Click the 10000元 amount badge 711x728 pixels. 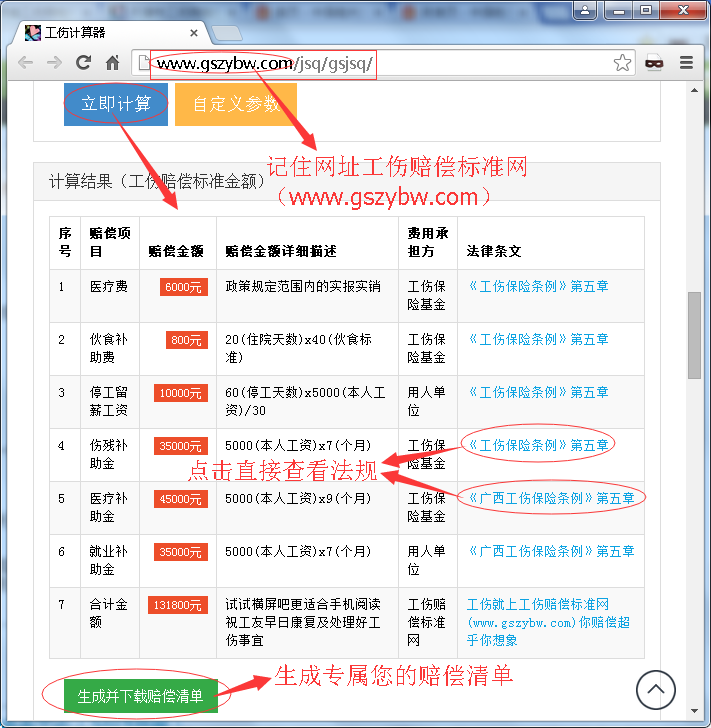point(181,393)
